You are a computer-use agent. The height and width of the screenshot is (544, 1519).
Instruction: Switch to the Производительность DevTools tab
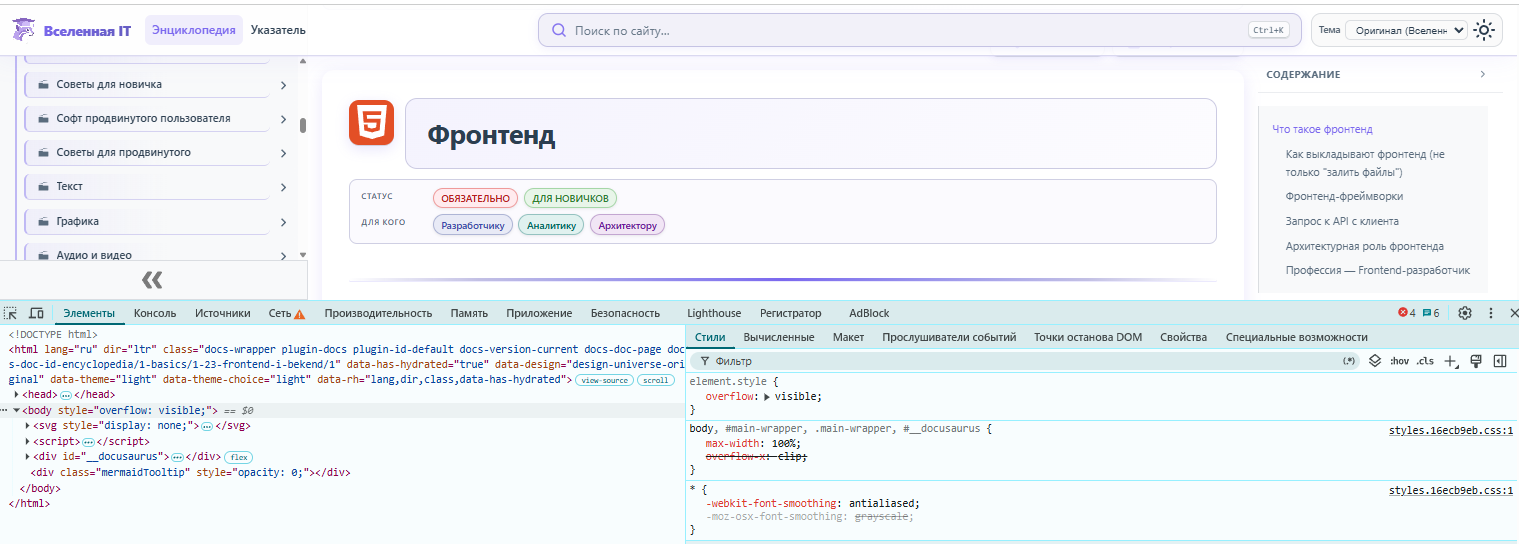pyautogui.click(x=378, y=313)
